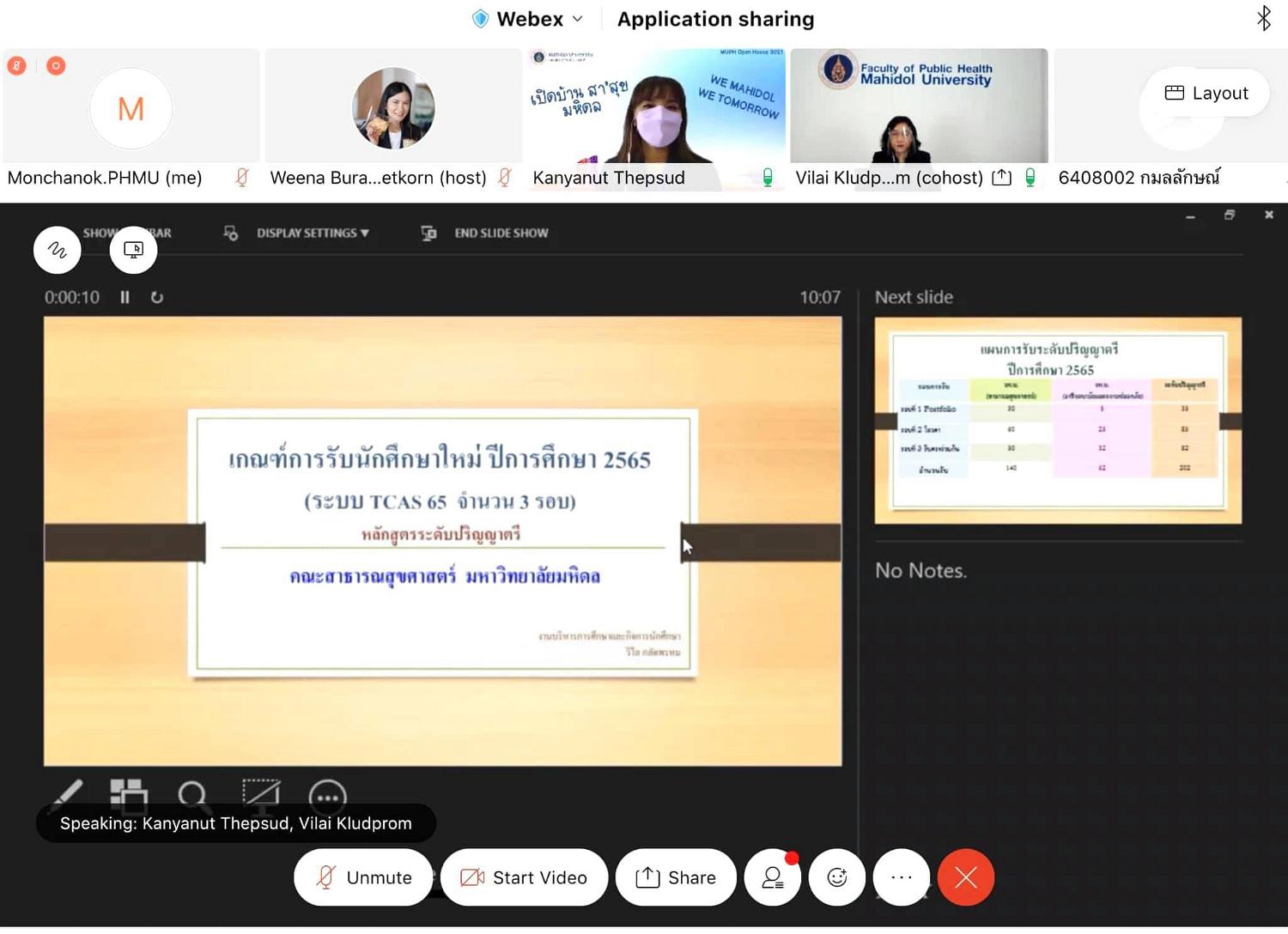Tap Weena's muted microphone icon
The width and height of the screenshot is (1288, 934).
(505, 178)
